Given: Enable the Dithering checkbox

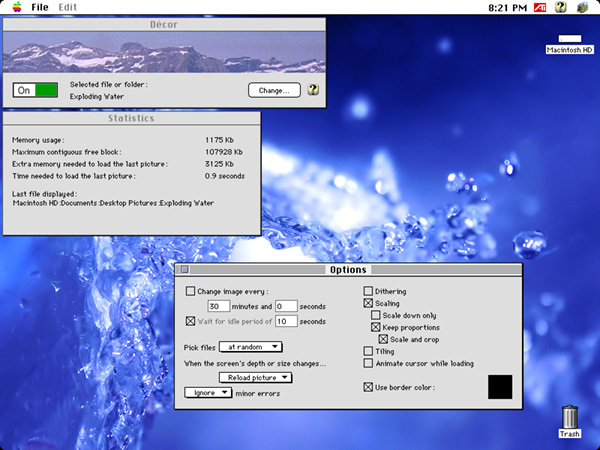Looking at the screenshot, I should pos(368,291).
